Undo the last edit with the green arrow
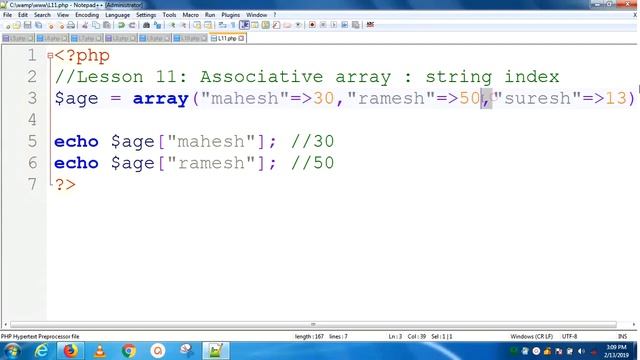The image size is (640, 360). point(121,25)
